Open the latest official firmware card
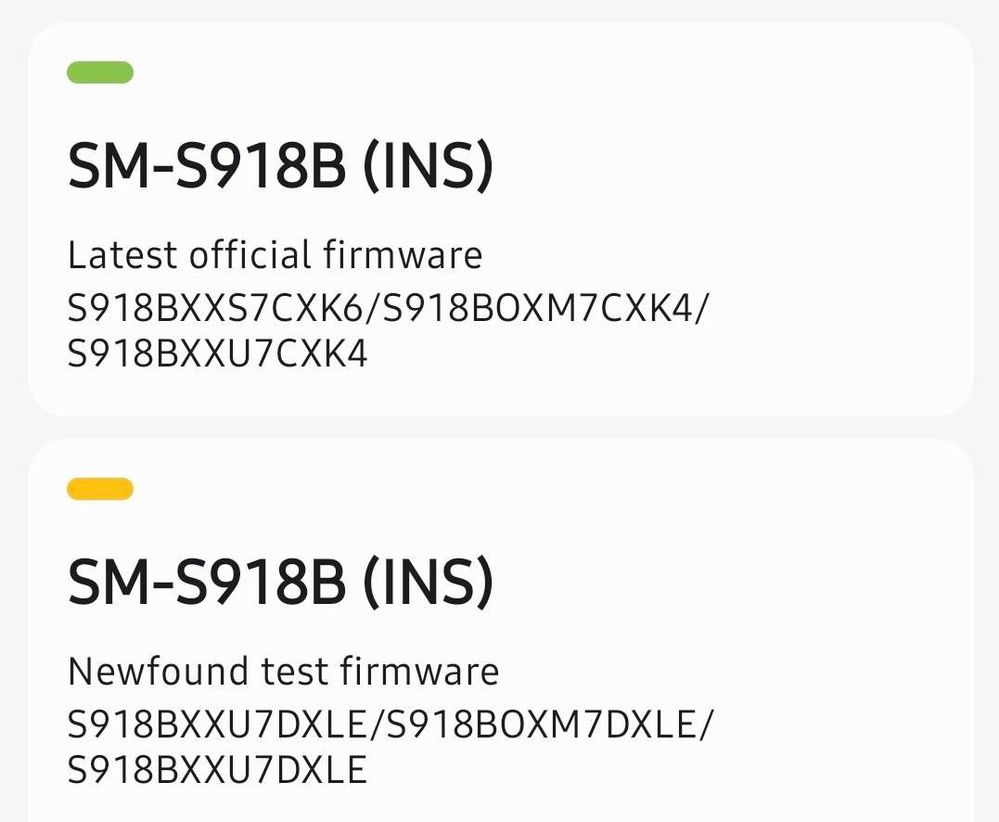The image size is (999, 822). point(500,219)
